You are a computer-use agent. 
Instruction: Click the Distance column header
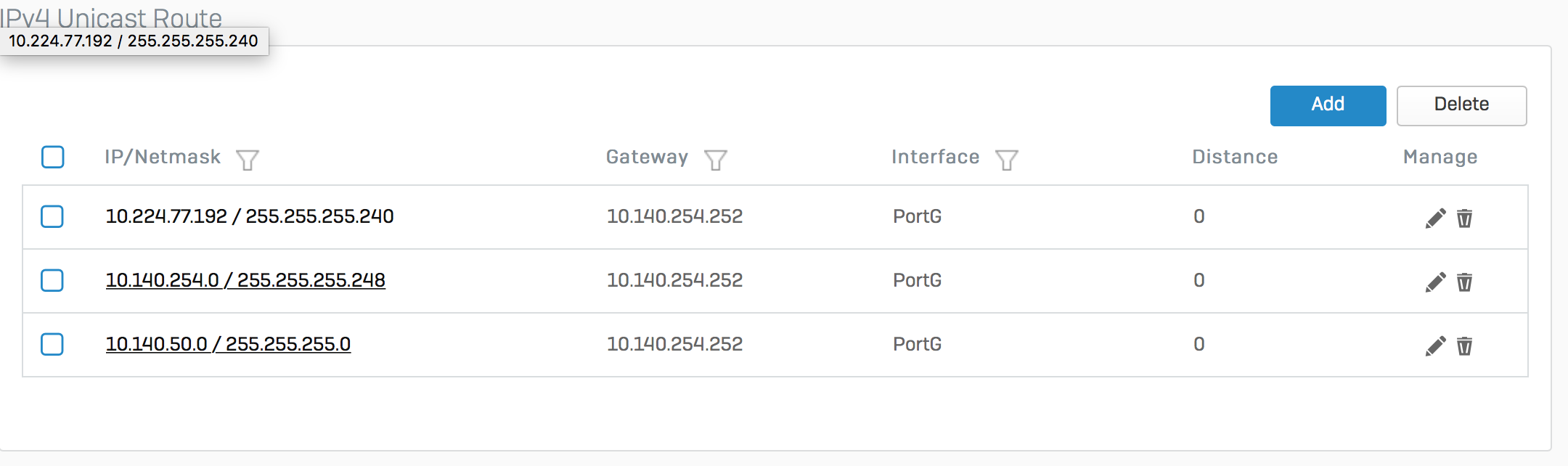pos(1235,157)
